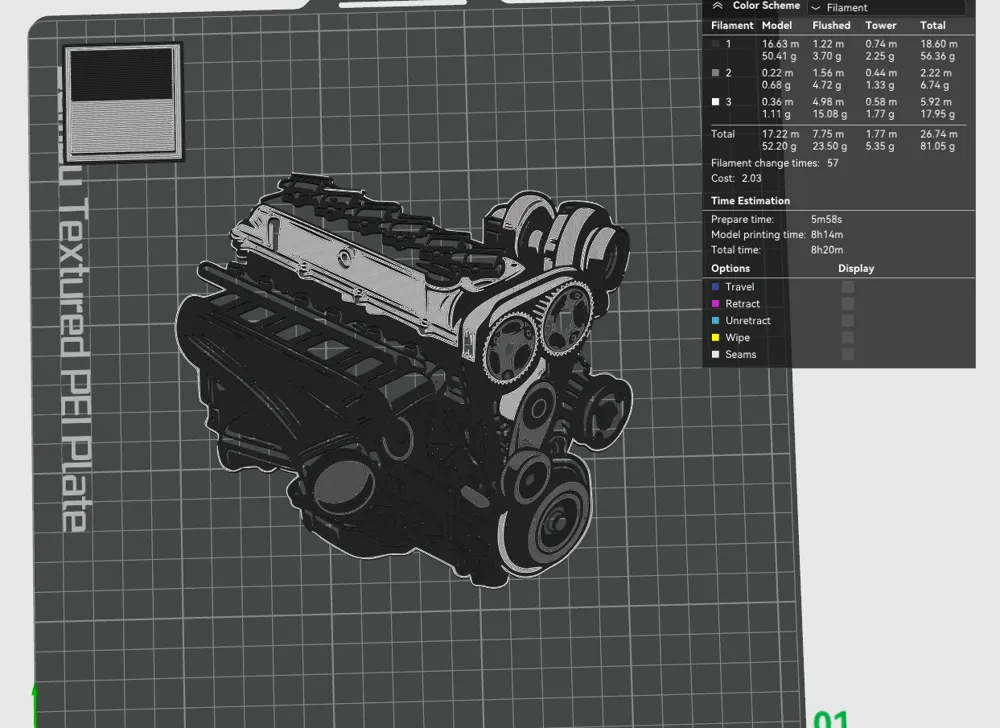Click the Filament column header

coord(732,25)
